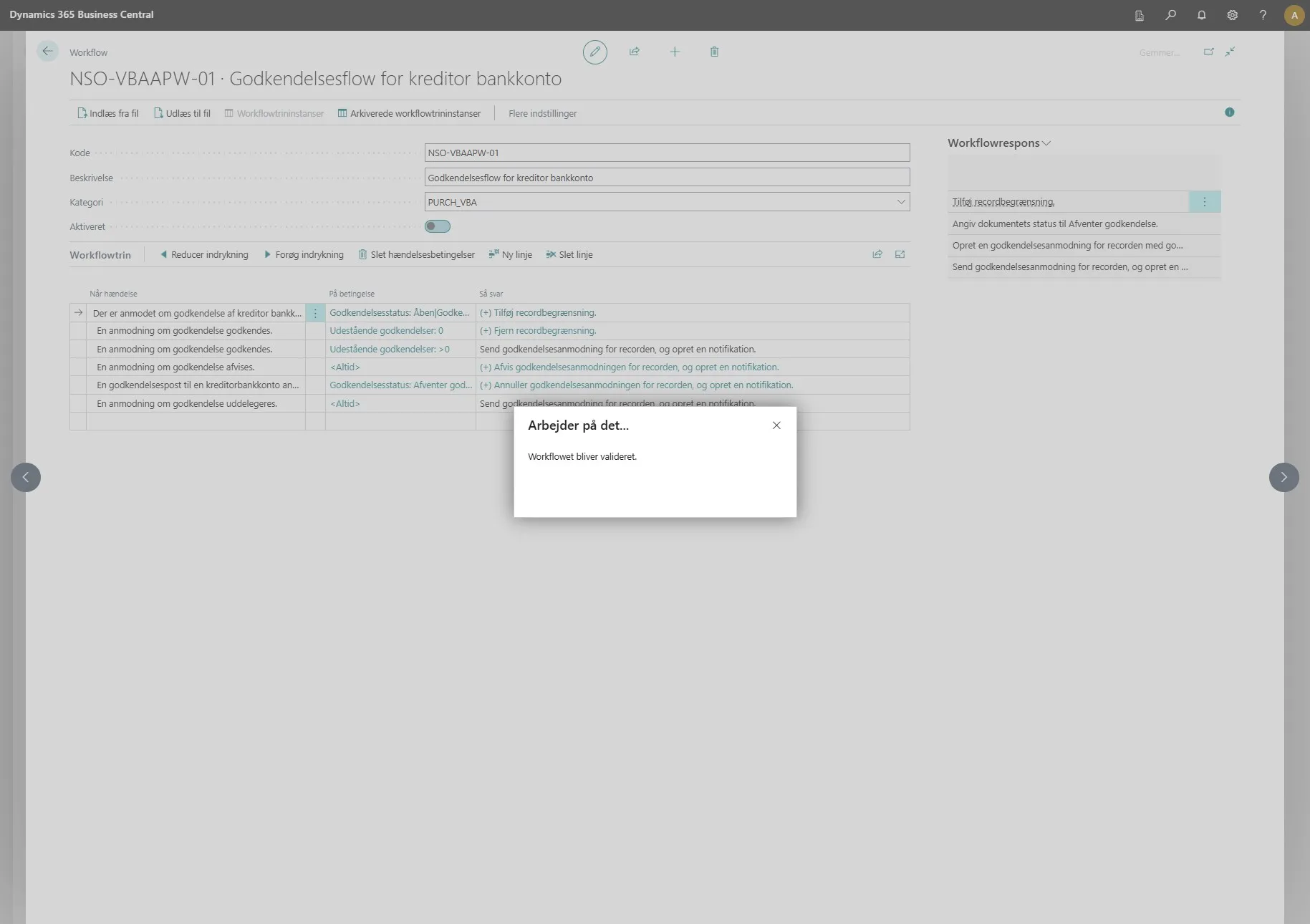Viewport: 1310px width, 924px height.
Task: Click Dynamics 365 Business Central title
Action: pyautogui.click(x=82, y=14)
